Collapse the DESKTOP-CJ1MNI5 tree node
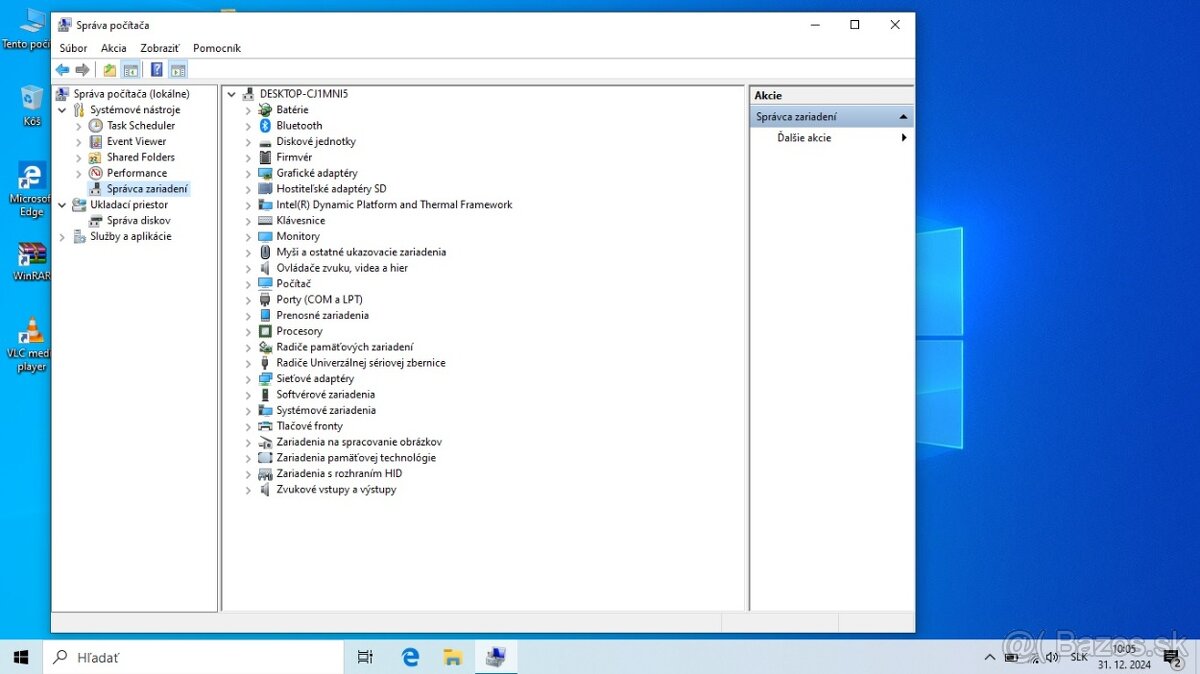The width and height of the screenshot is (1200, 674). coord(232,93)
